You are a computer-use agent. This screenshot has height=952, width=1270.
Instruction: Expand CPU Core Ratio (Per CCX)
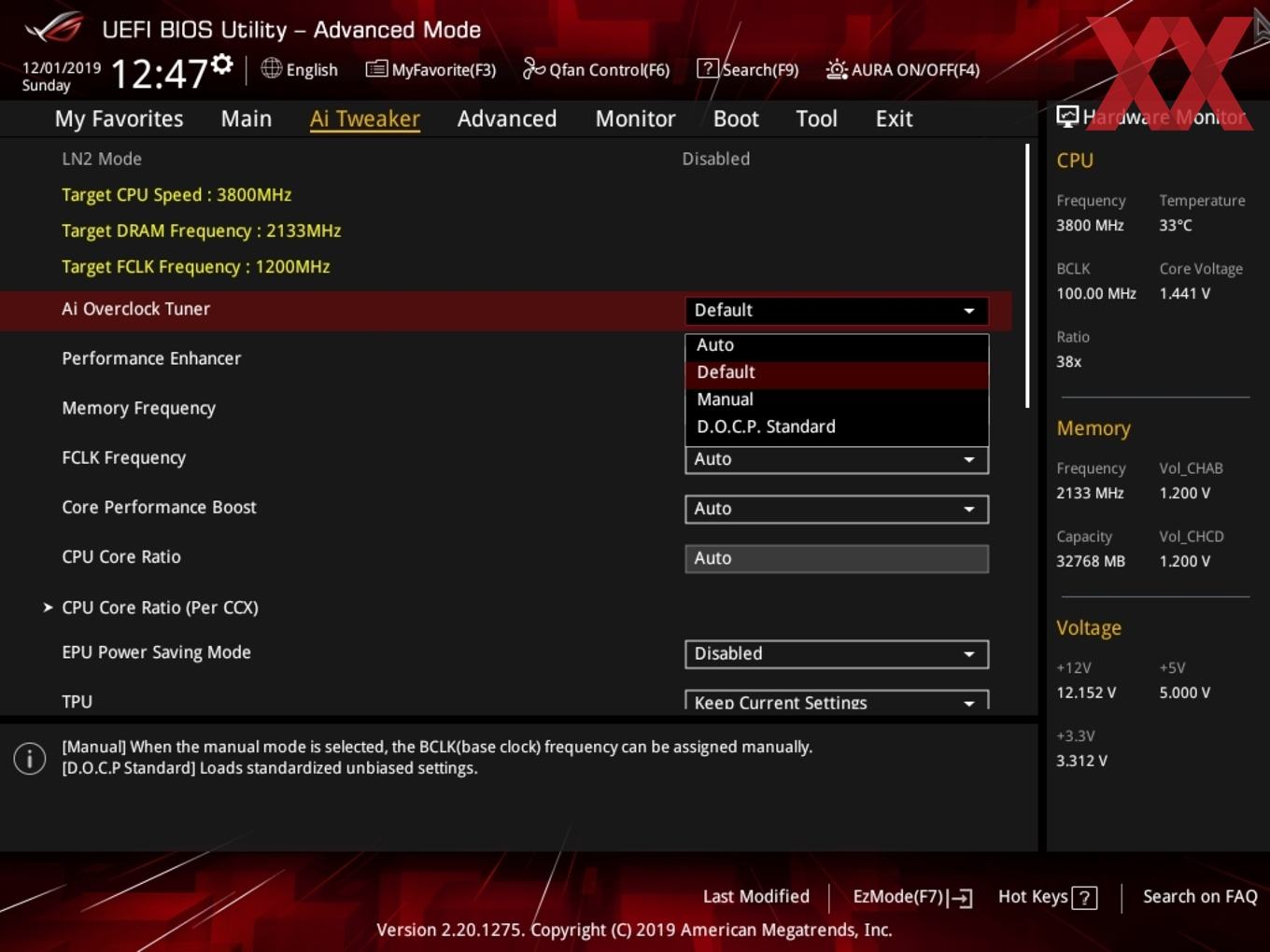160,608
